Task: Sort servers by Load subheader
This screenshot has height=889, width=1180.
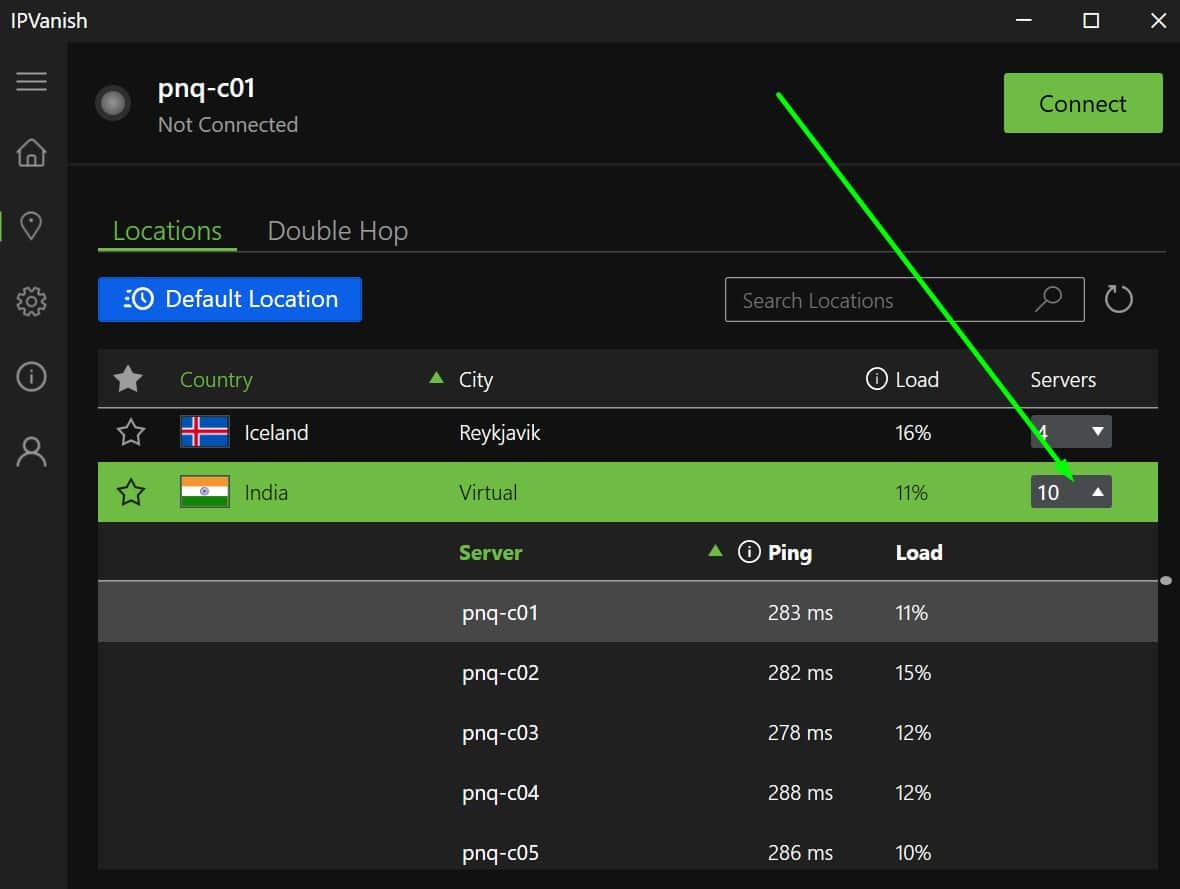Action: pos(919,553)
